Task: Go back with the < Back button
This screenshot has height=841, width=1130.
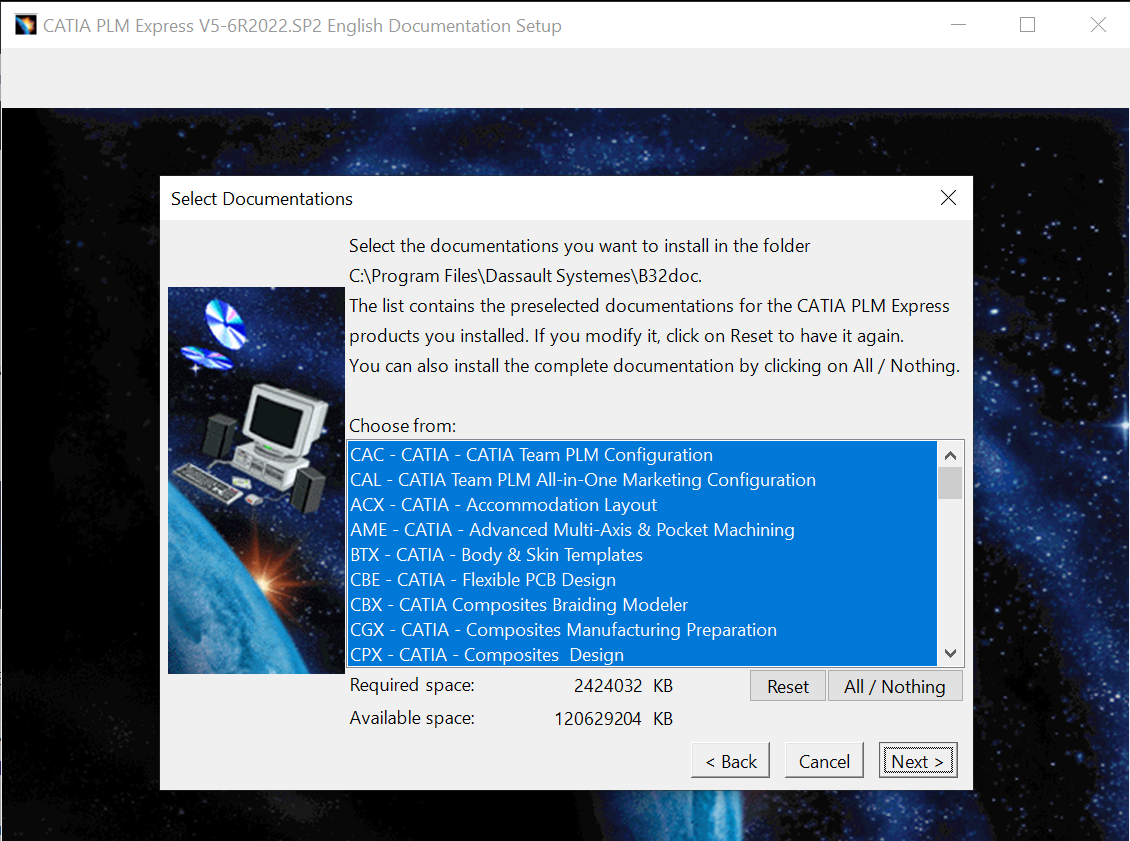Action: [730, 760]
